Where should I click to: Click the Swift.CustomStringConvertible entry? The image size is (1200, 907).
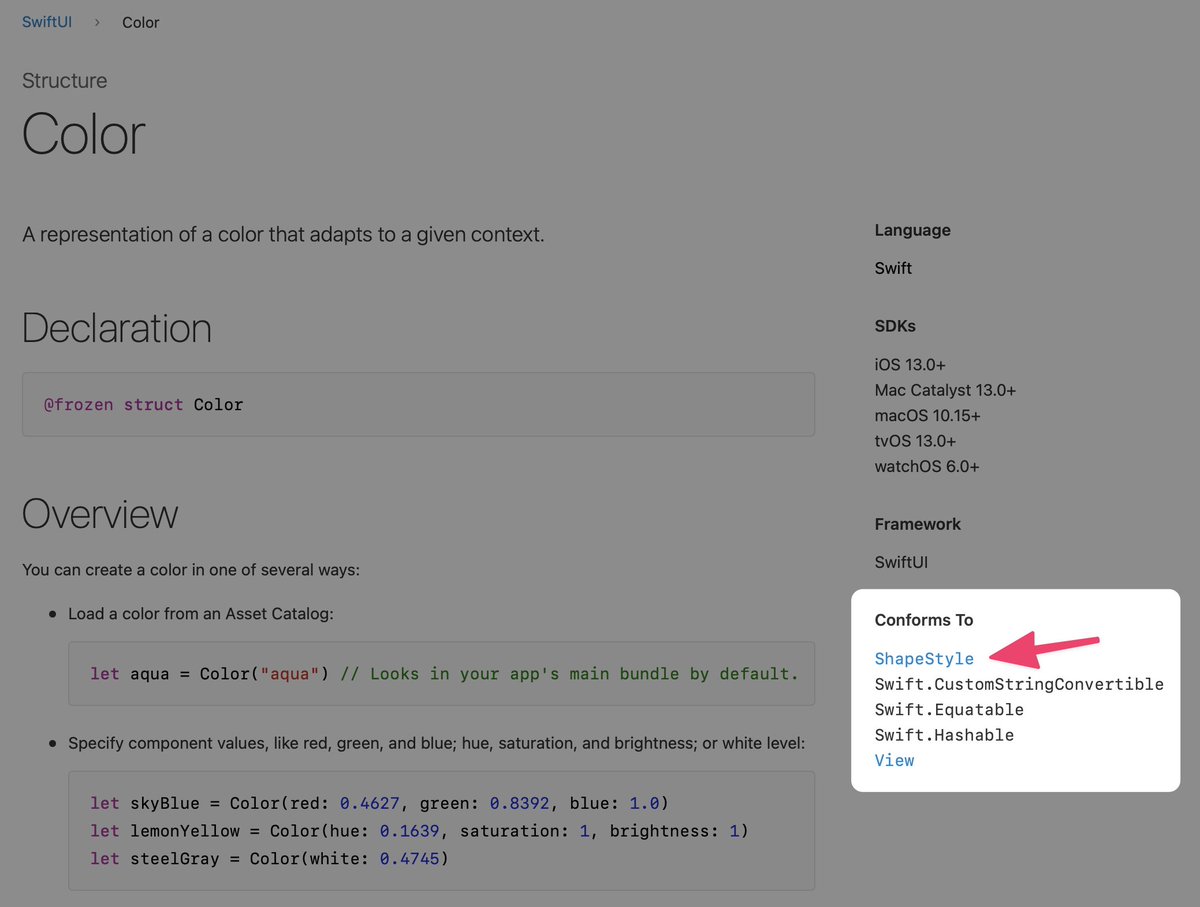tap(1019, 684)
